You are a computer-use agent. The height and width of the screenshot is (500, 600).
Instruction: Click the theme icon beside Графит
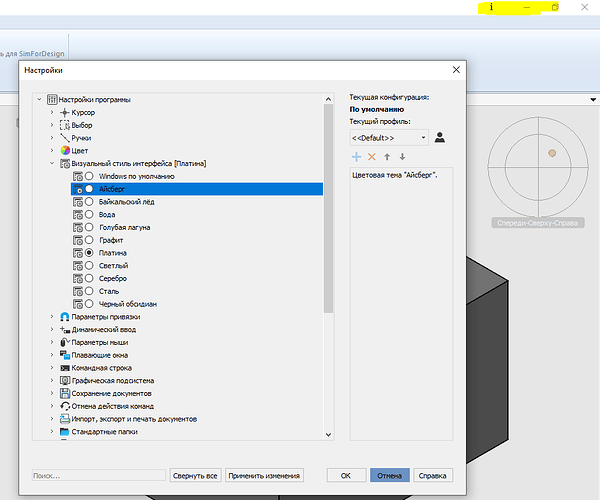(78, 240)
